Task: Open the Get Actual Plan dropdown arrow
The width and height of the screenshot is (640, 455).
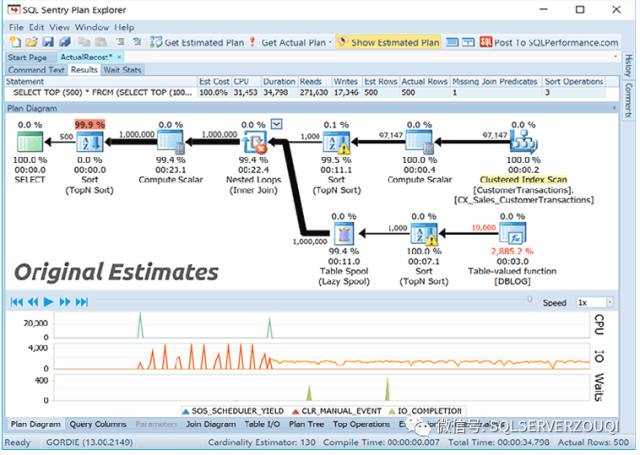Action: click(x=330, y=42)
